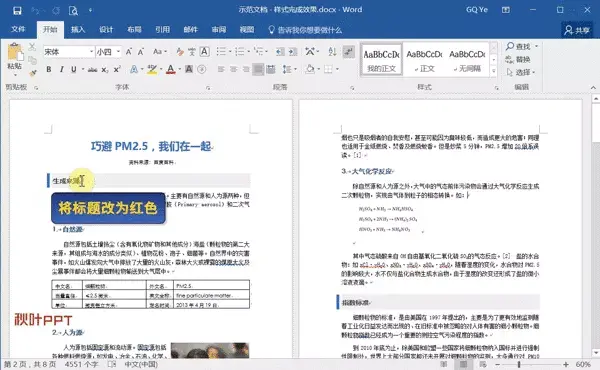Select the Format Painter brush
Screen dimensions: 600x370
pyautogui.click(x=32, y=72)
